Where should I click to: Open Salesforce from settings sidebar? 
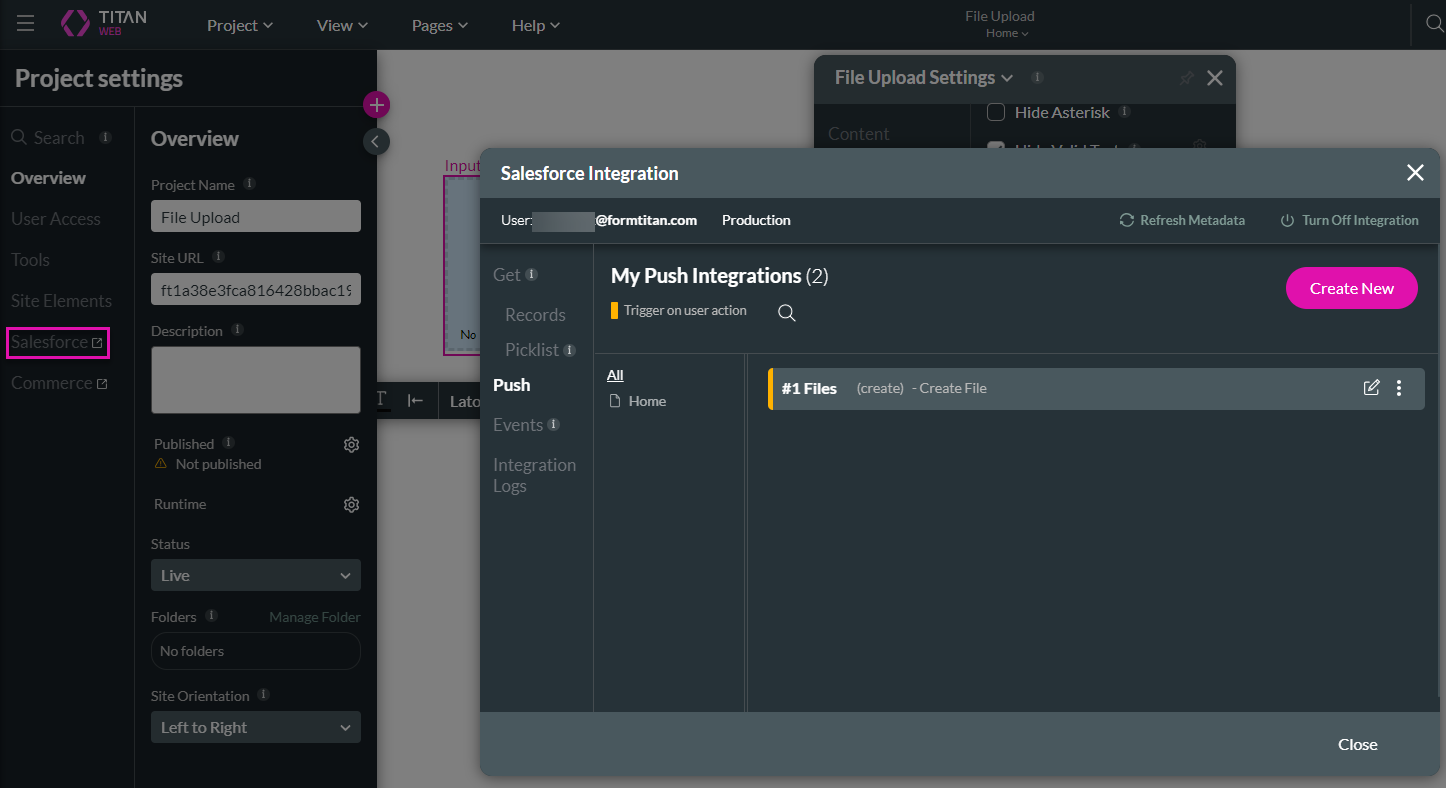pos(57,342)
